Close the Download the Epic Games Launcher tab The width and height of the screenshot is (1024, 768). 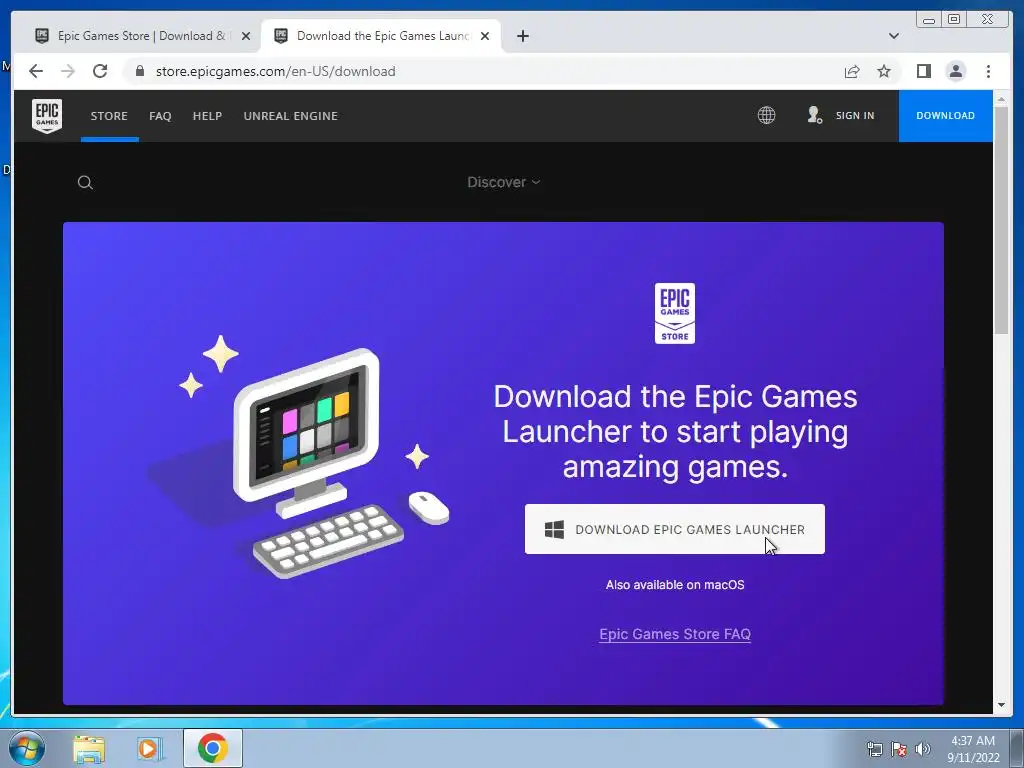pos(485,36)
